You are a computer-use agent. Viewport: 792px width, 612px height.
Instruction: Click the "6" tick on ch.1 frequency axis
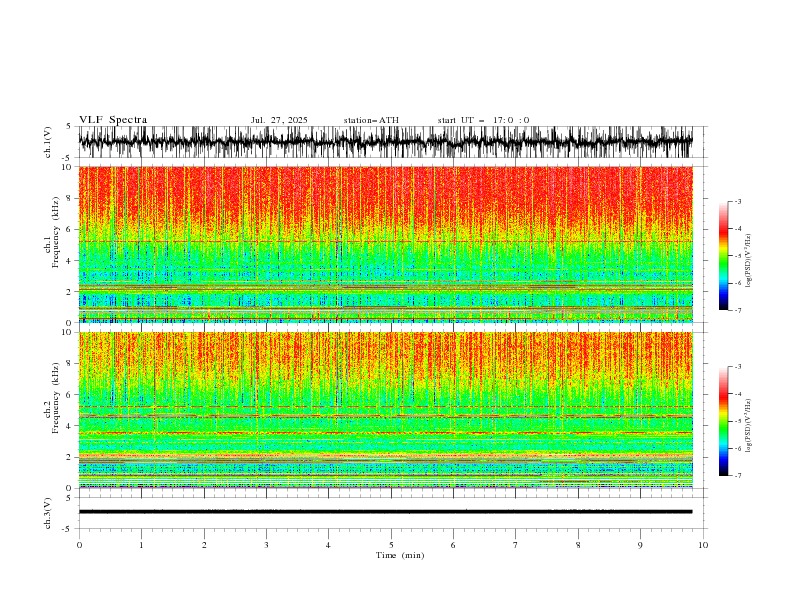click(x=70, y=229)
